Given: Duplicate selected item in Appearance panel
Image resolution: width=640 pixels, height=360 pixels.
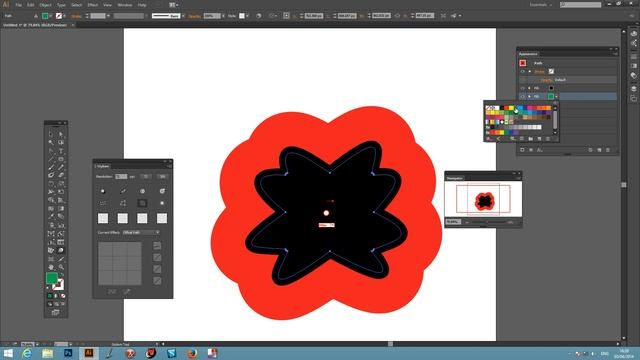Looking at the screenshot, I should click(599, 150).
